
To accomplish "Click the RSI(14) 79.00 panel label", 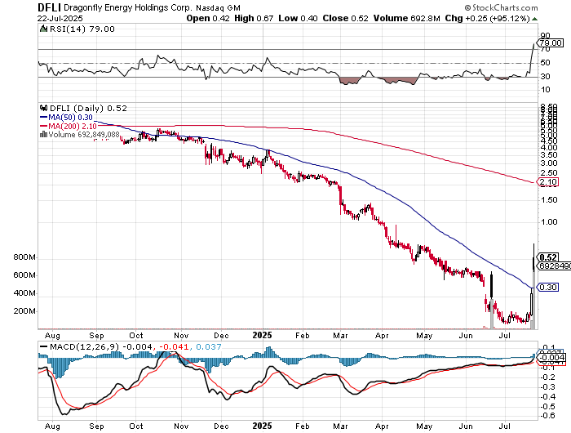I will (x=82, y=29).
